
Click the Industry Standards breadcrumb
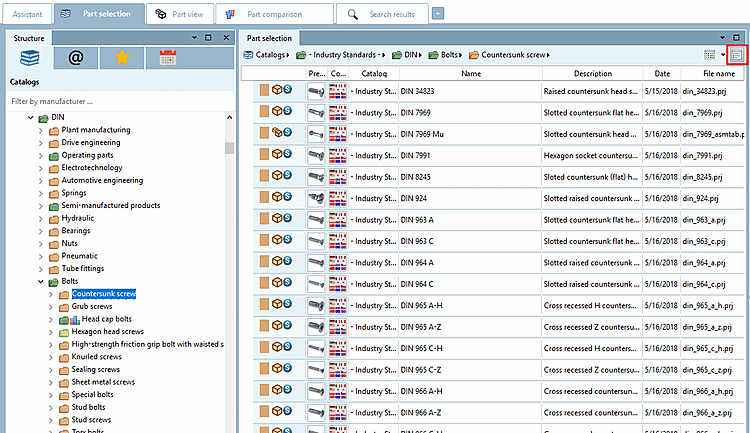pos(344,55)
